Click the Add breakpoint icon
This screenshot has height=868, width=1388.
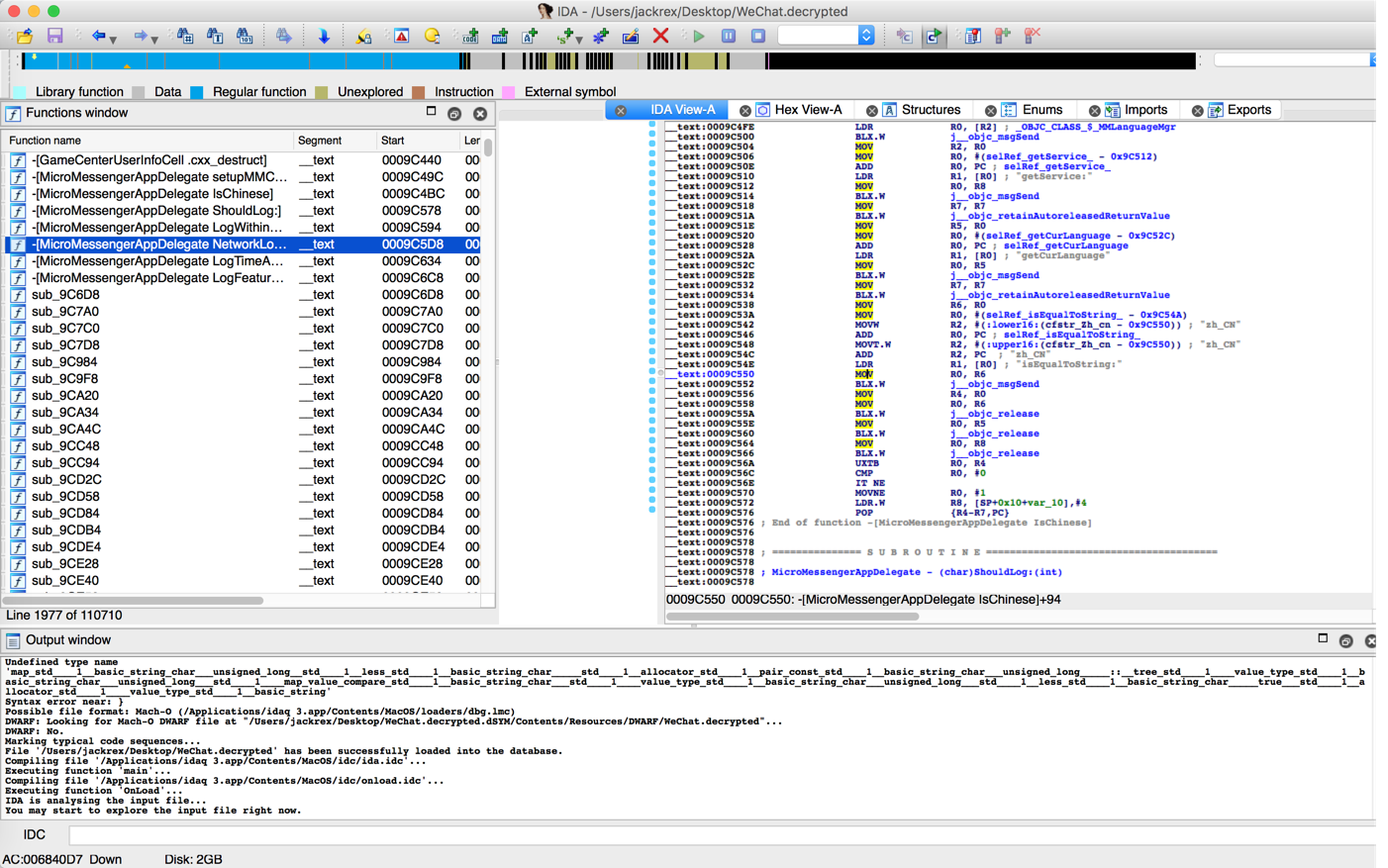tap(1003, 37)
